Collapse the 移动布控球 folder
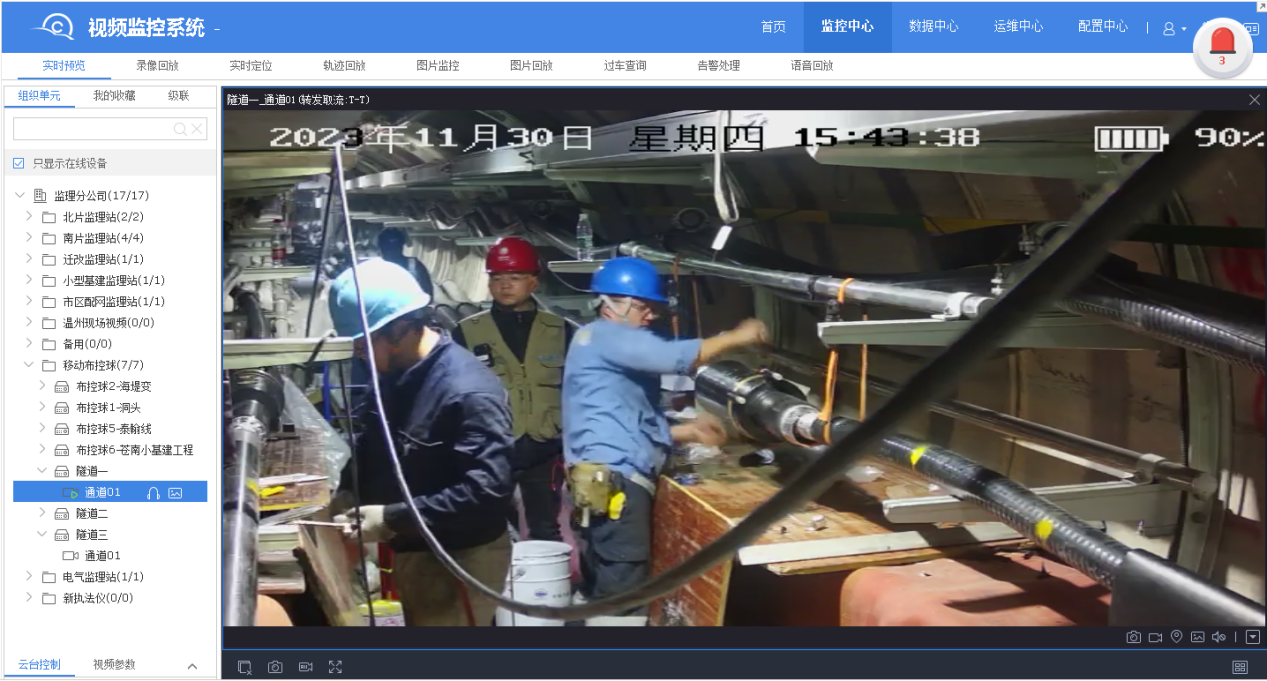 [29, 365]
